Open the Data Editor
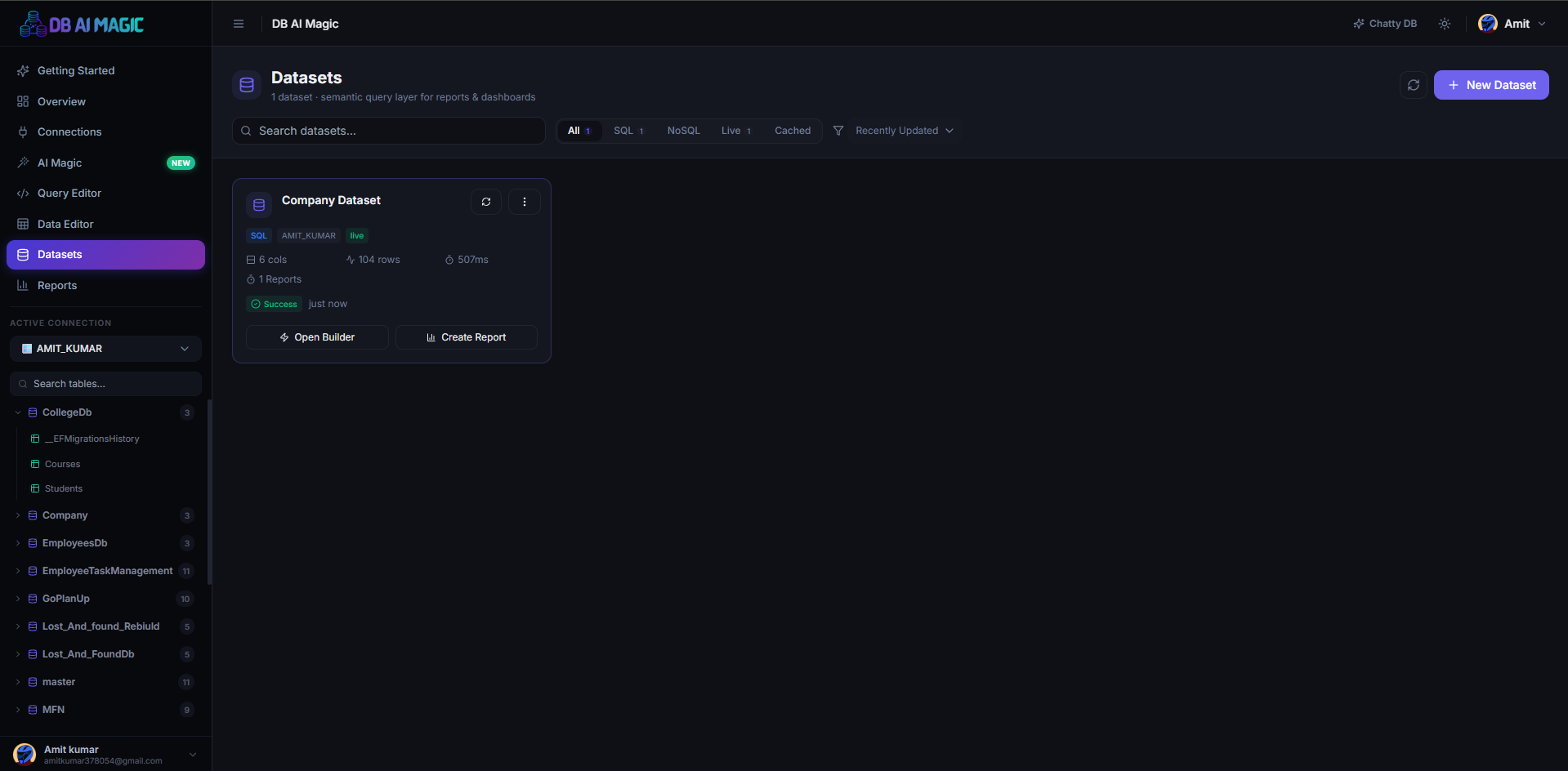The width and height of the screenshot is (1568, 771). 105,224
